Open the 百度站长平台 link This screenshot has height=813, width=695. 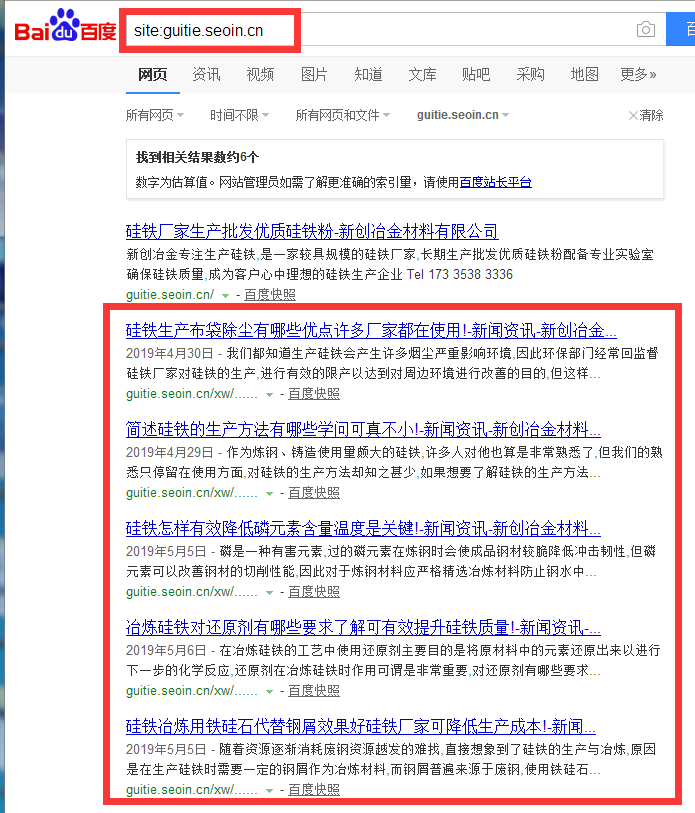click(495, 183)
